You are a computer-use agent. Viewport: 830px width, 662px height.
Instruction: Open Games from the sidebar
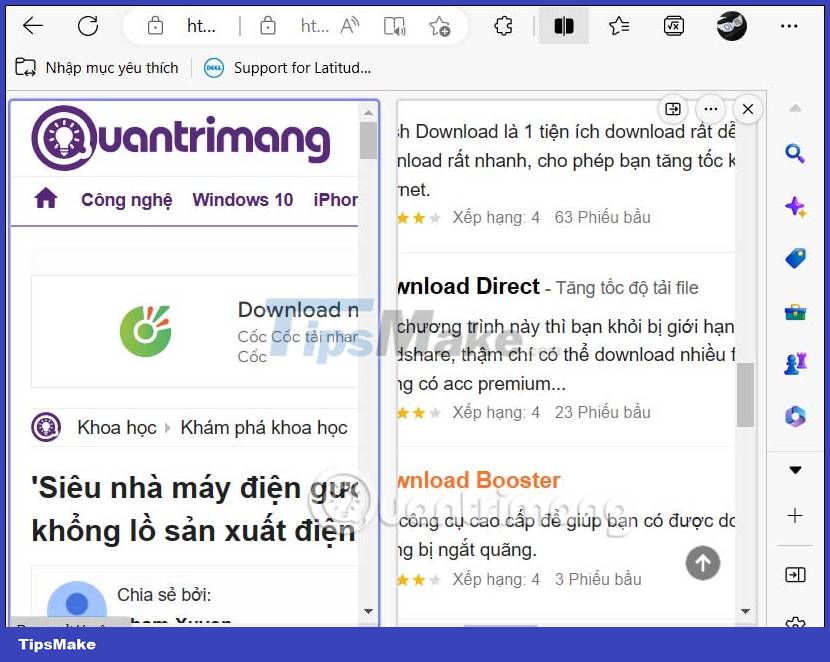[x=795, y=362]
